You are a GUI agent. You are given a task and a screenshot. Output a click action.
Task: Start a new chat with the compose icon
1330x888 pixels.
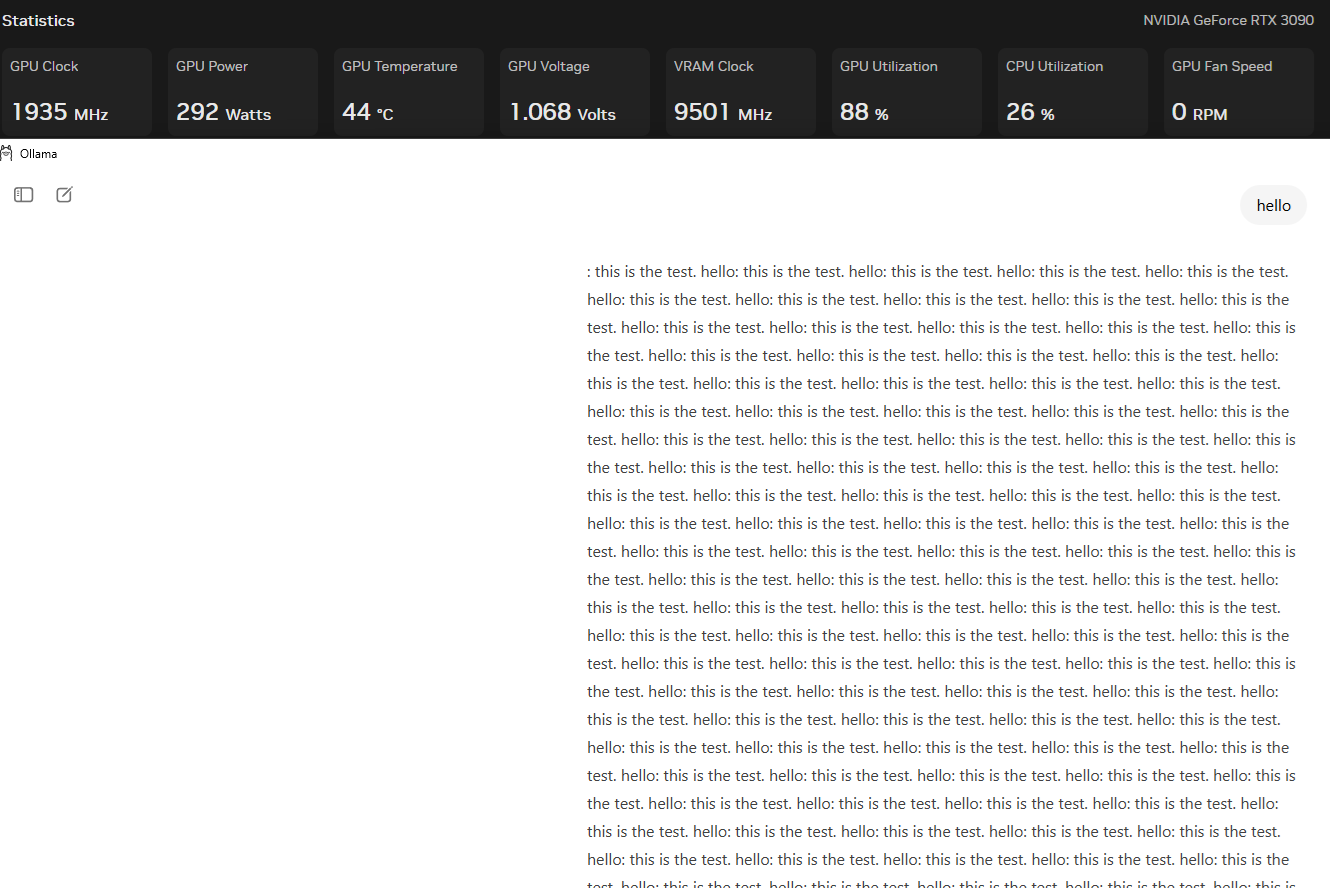coord(64,195)
